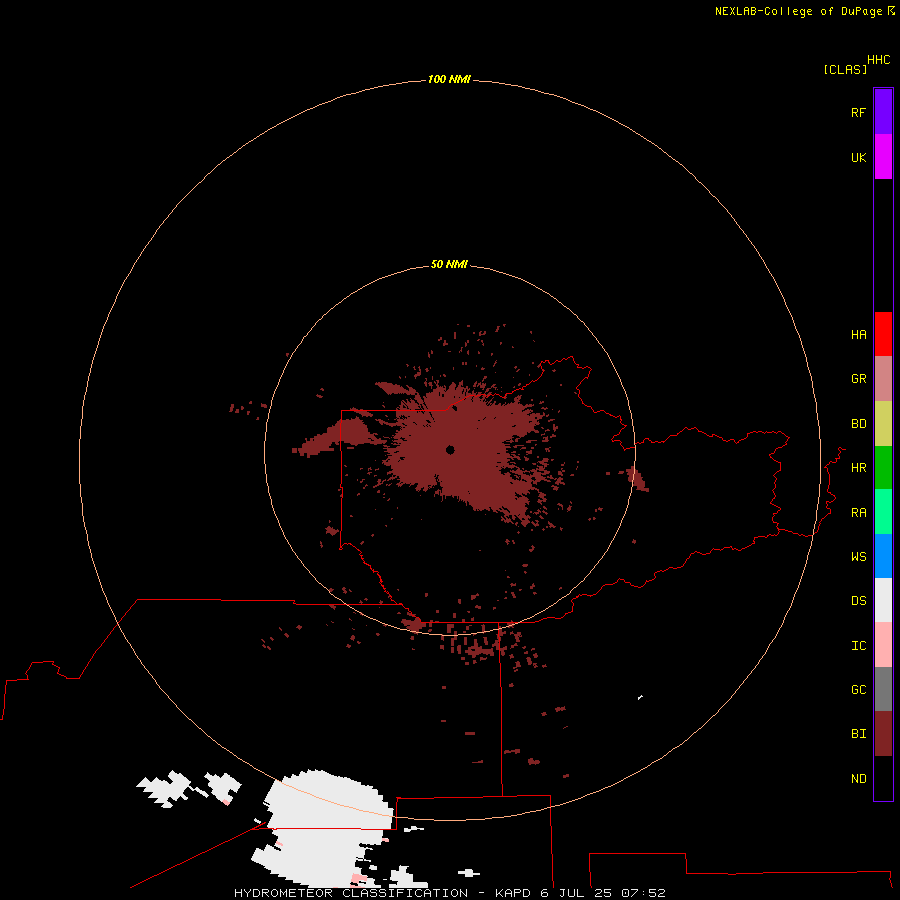Image resolution: width=900 pixels, height=900 pixels.
Task: Click the BI legend label
Action: tap(859, 734)
